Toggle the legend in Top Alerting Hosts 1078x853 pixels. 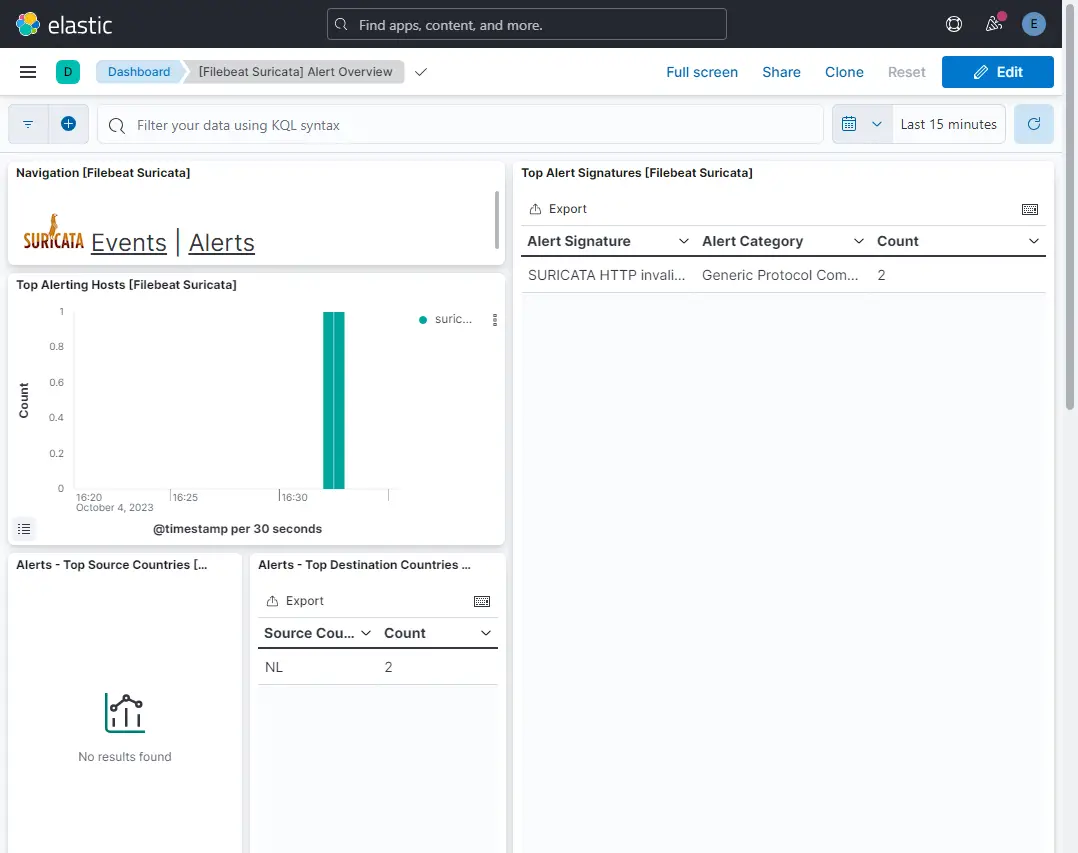click(x=25, y=529)
